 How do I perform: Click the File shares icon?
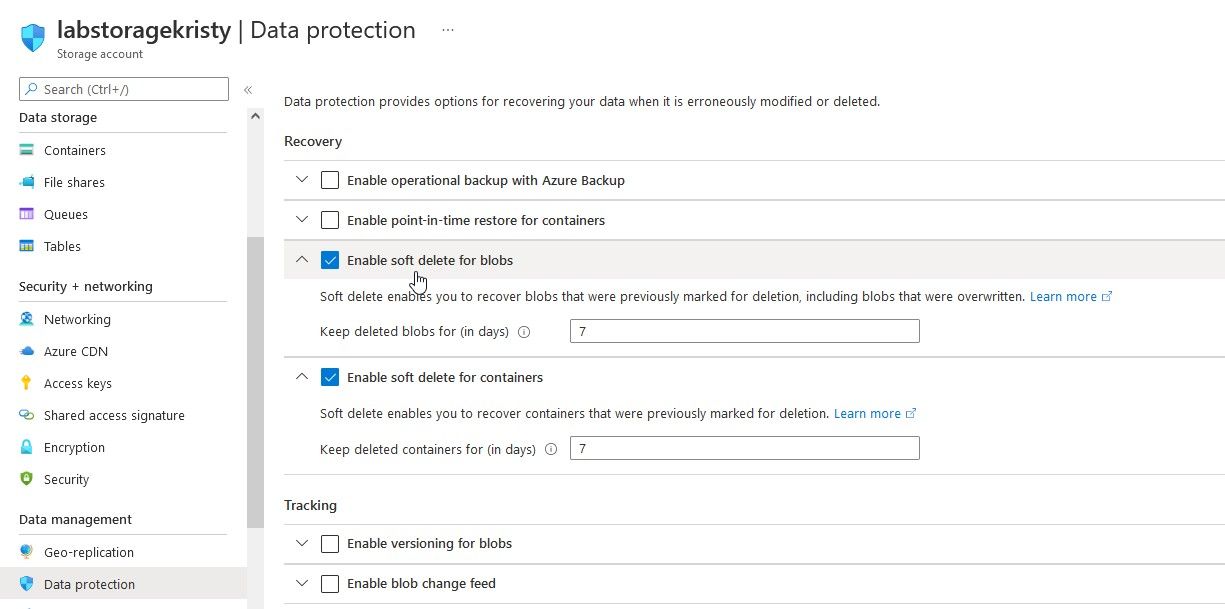pyautogui.click(x=27, y=182)
